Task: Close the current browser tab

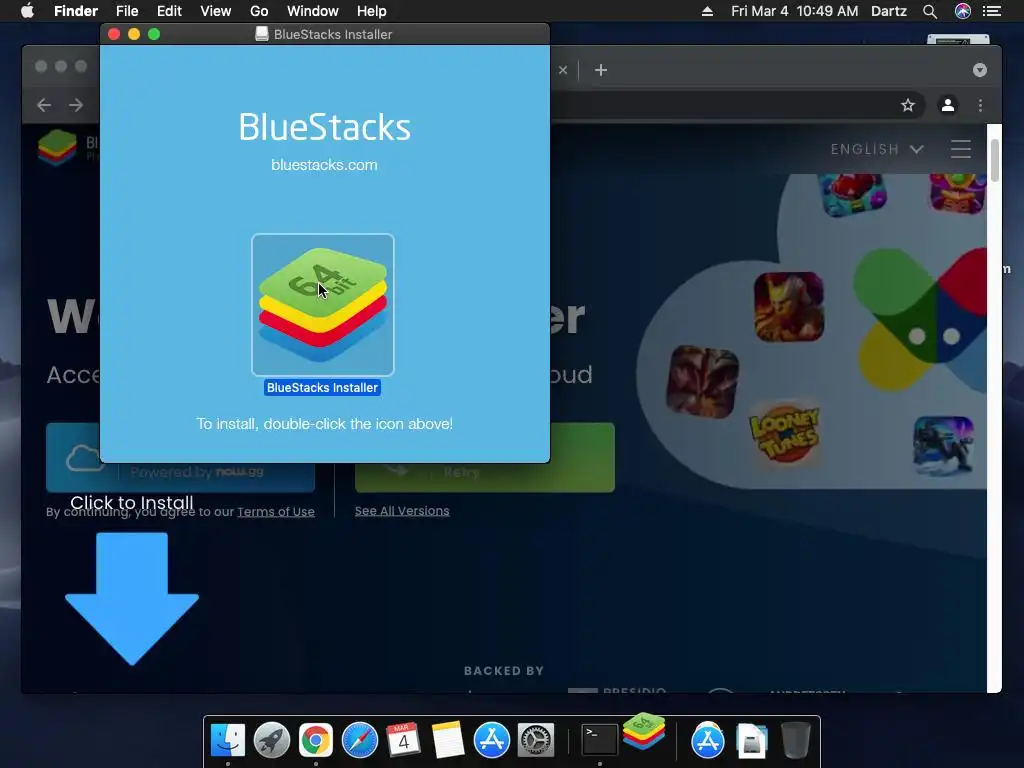Action: [563, 70]
